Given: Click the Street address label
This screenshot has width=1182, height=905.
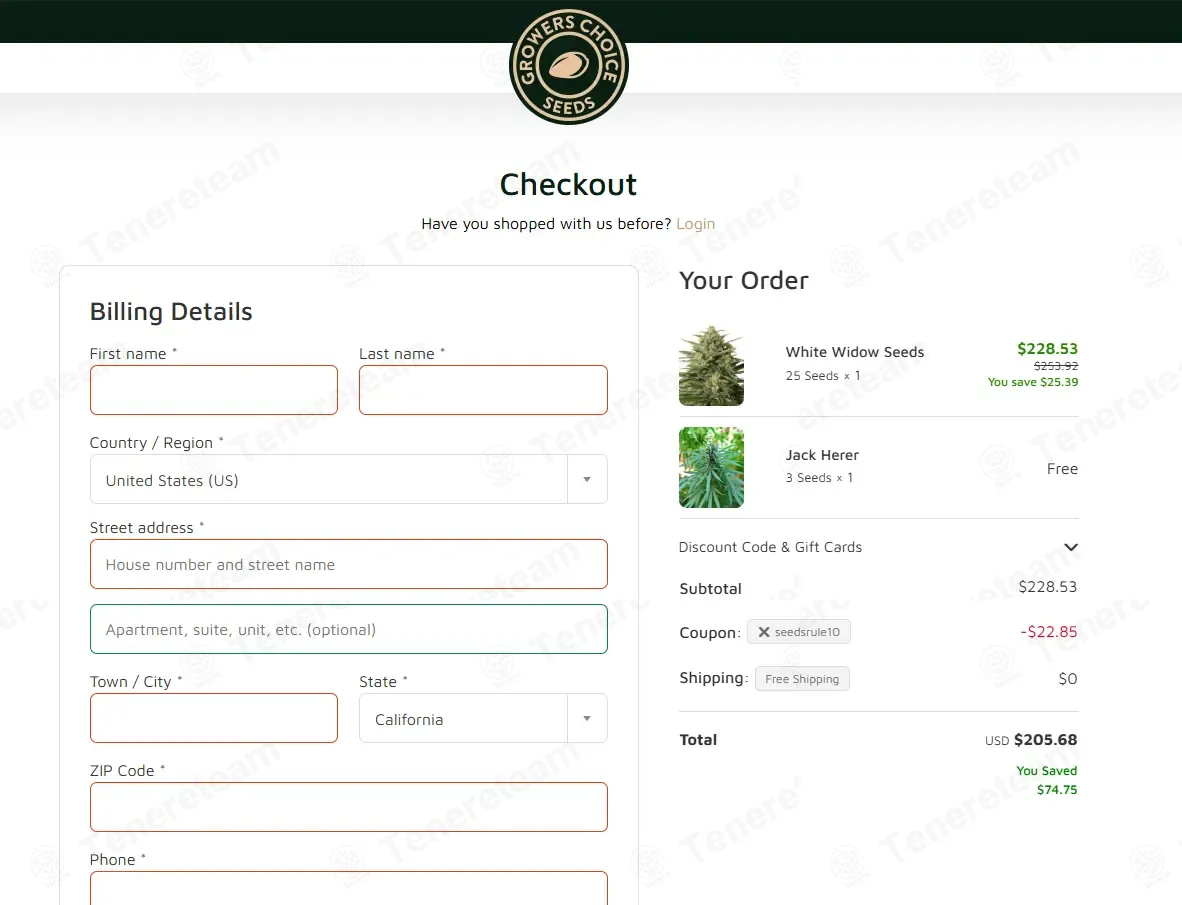Looking at the screenshot, I should point(142,527).
